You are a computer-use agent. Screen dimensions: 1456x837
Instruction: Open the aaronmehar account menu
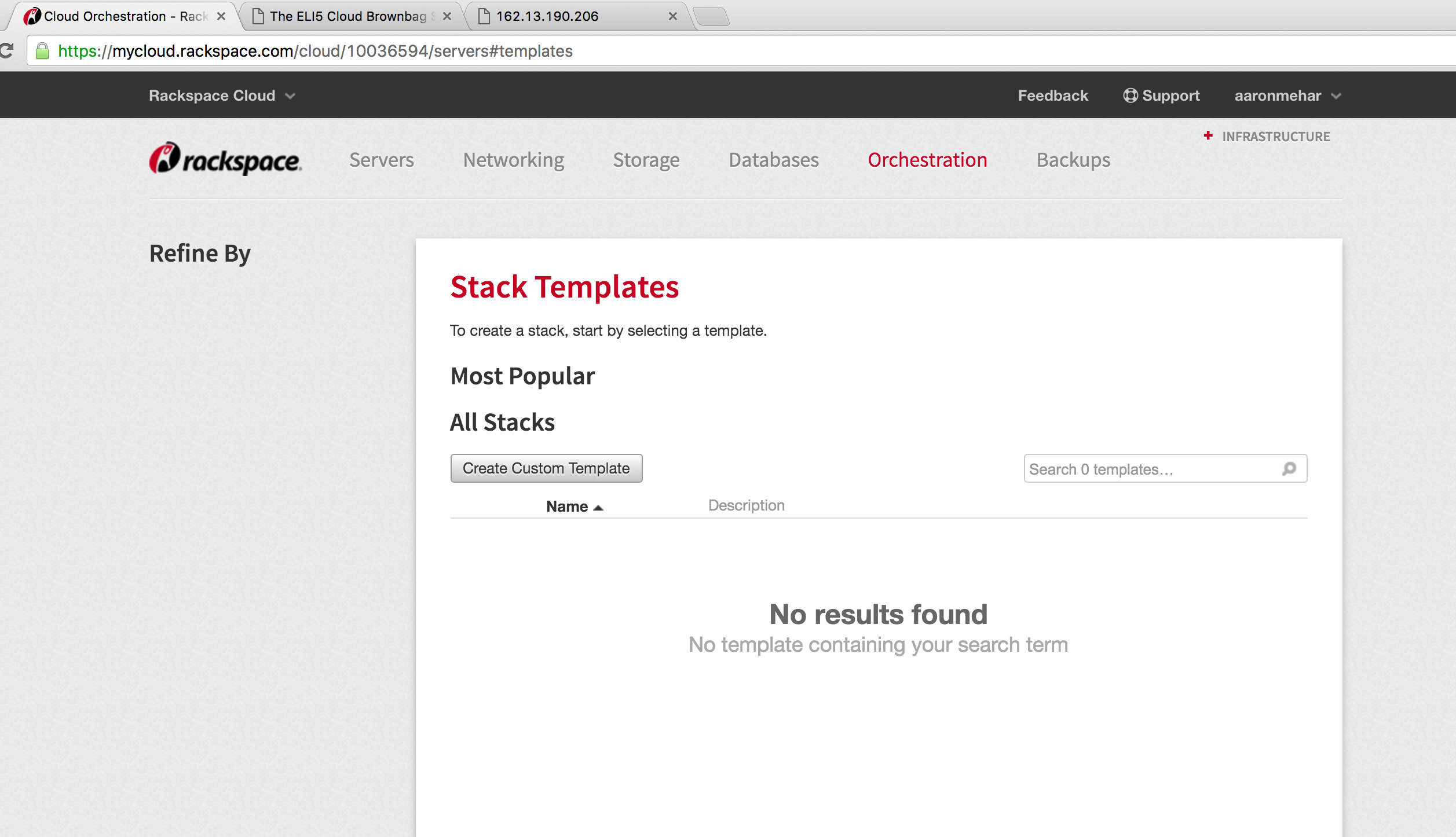click(1287, 96)
